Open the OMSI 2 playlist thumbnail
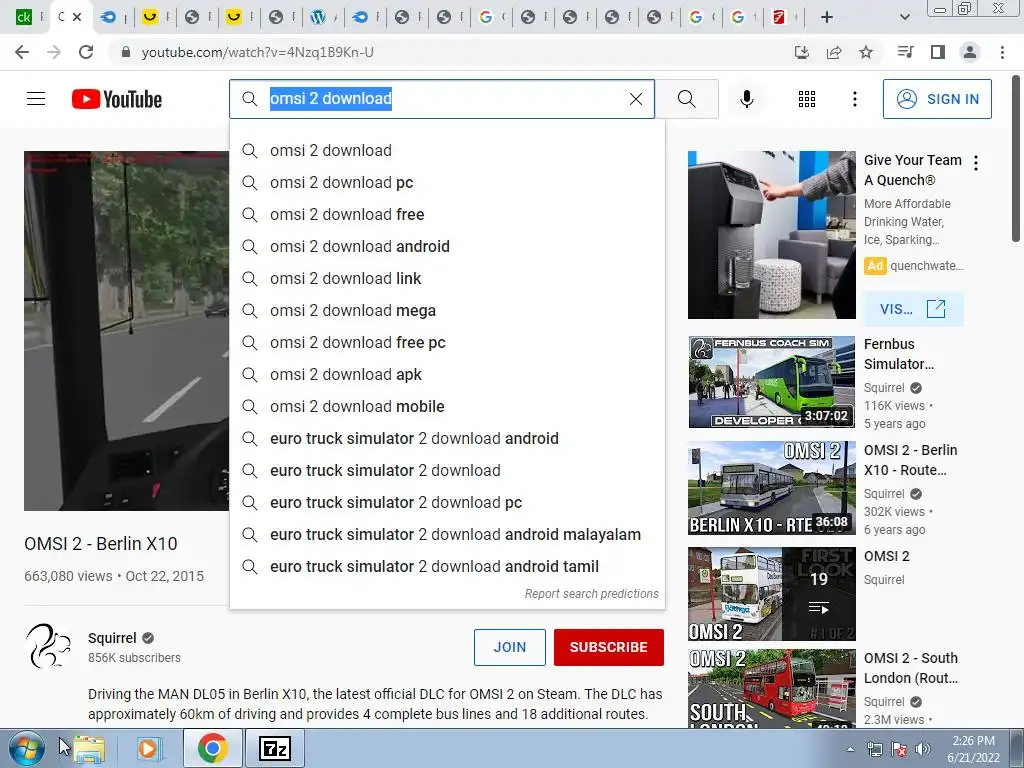The image size is (1024, 768). click(x=771, y=594)
